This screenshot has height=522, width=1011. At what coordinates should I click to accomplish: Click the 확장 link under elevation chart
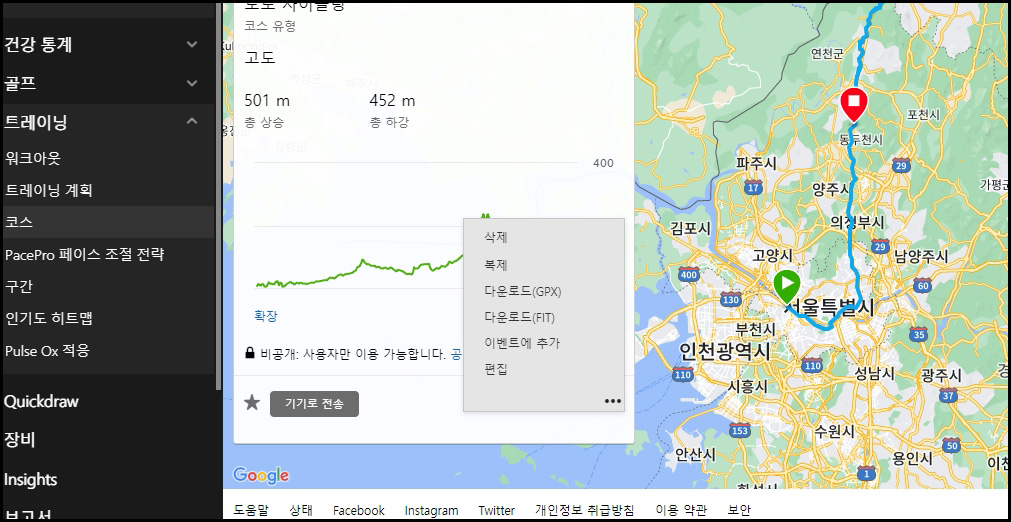(266, 316)
